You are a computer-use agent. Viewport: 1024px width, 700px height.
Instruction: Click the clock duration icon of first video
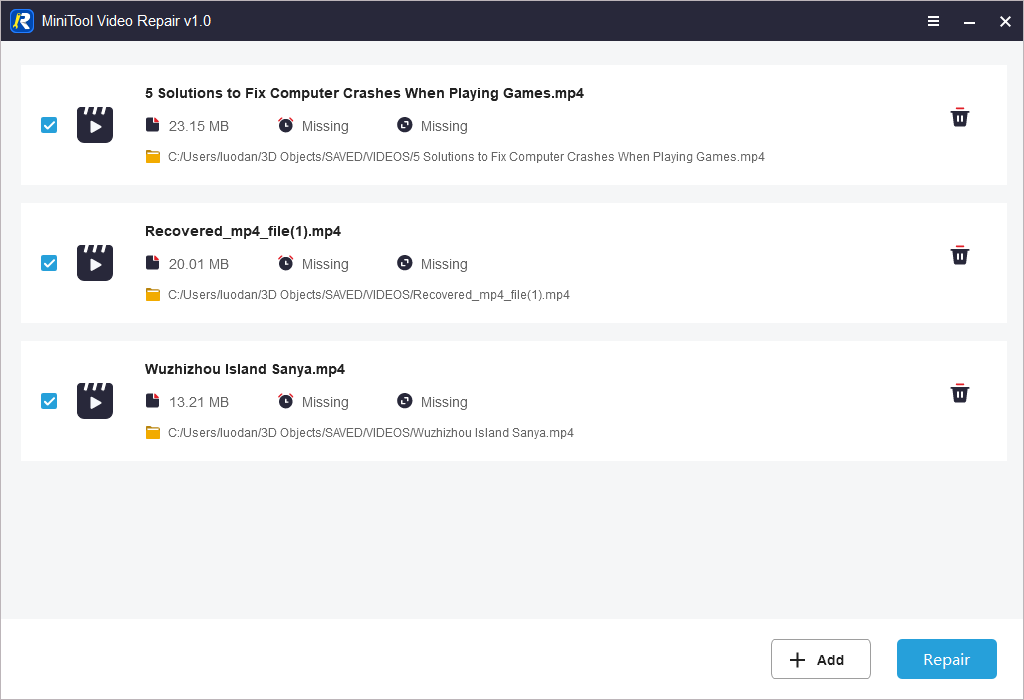[x=286, y=125]
